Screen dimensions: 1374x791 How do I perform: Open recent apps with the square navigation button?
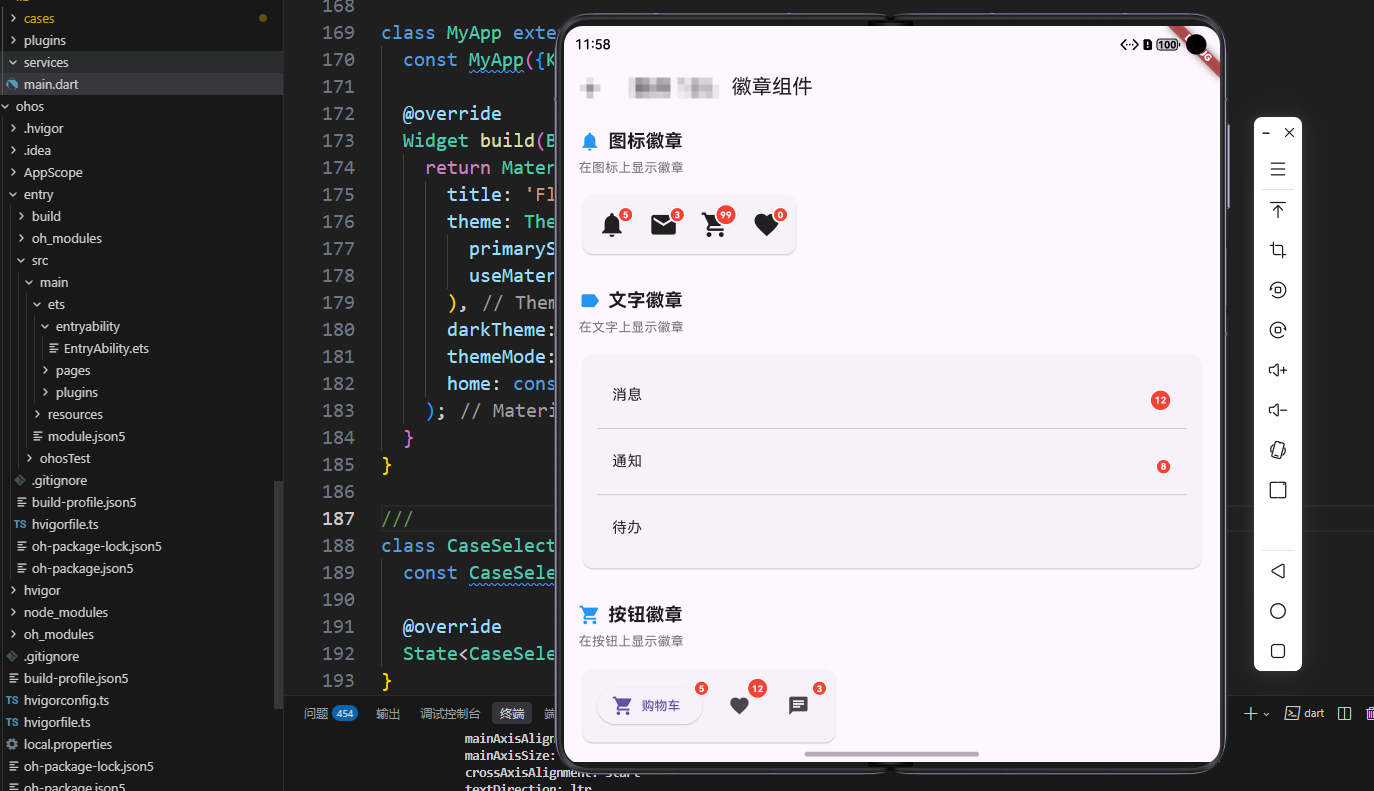click(1277, 650)
